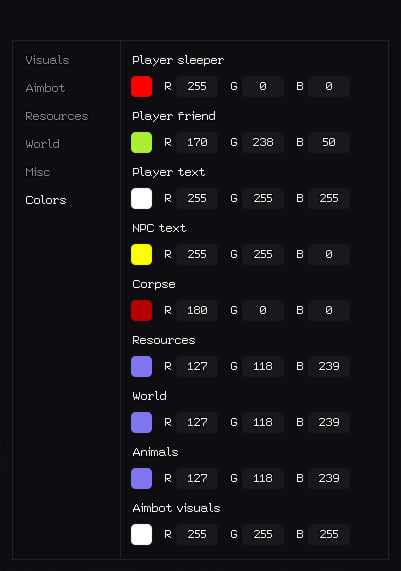Edit the Player friend R value 170
The width and height of the screenshot is (401, 571).
coord(197,142)
